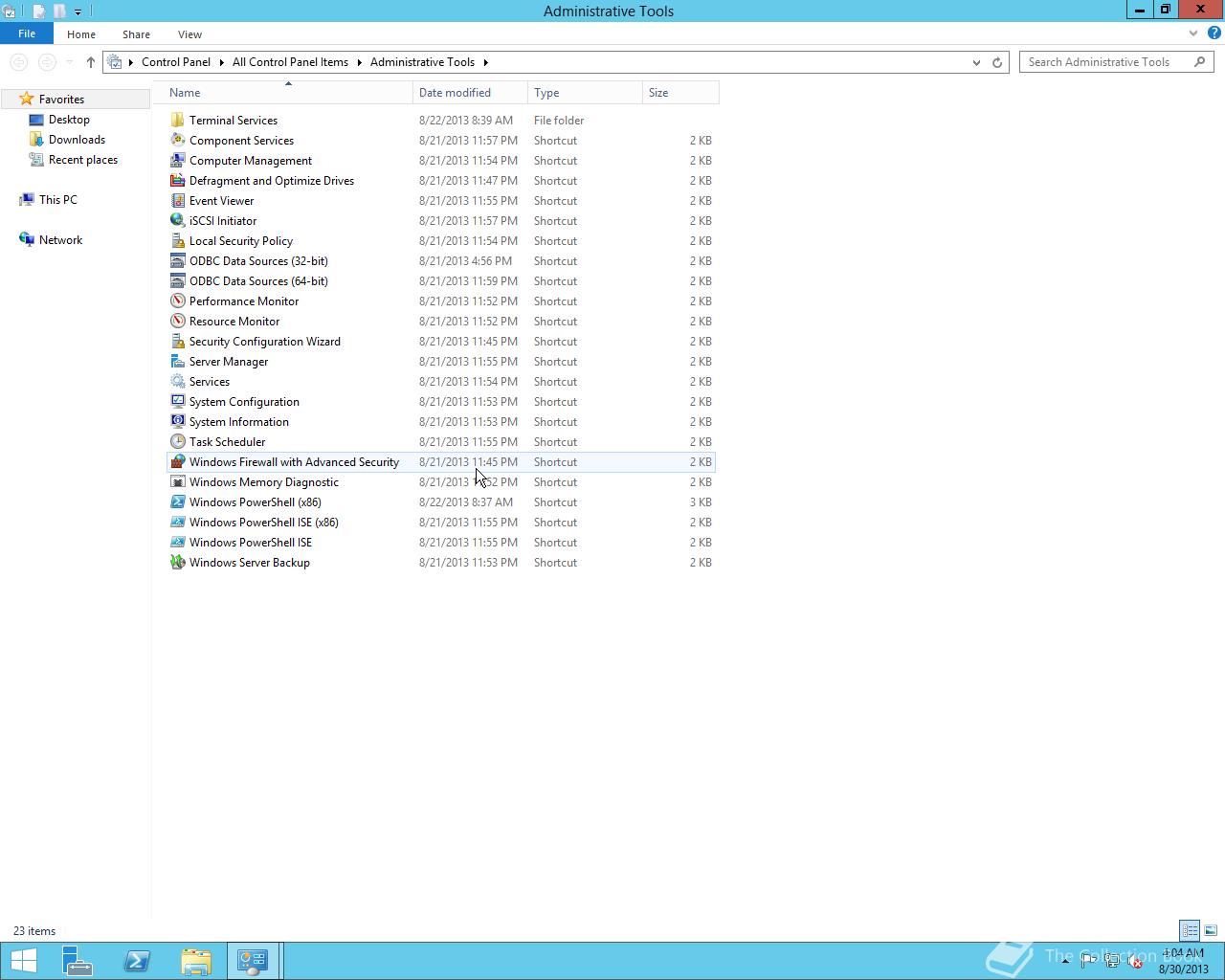The width and height of the screenshot is (1225, 980).
Task: Select the Windows PowerShell ISE row
Action: 441,543
